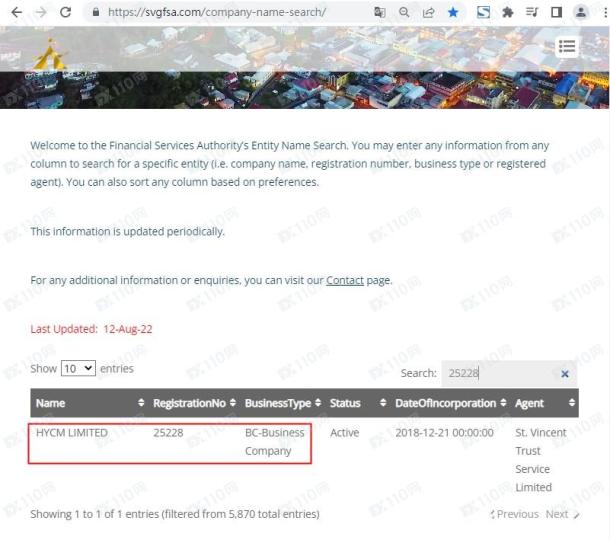610x540 pixels.
Task: Toggle the browser side panel
Action: pos(556,12)
